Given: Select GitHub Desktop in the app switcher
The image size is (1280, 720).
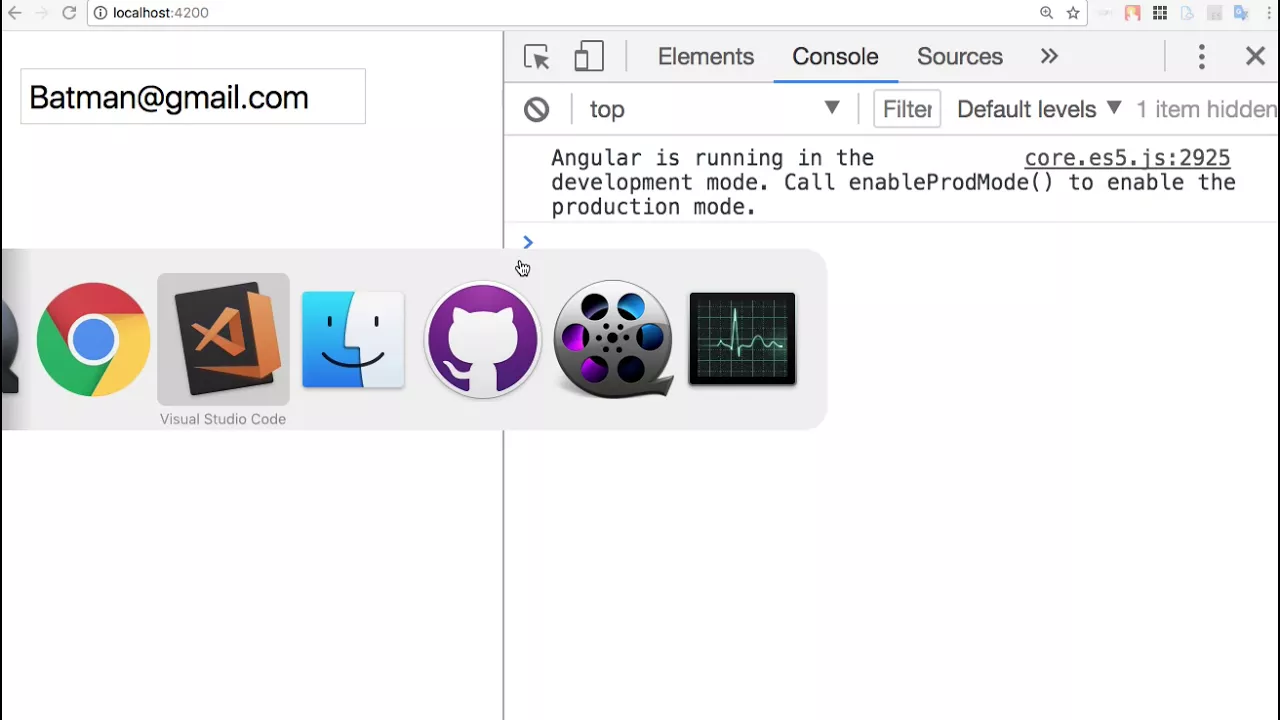Looking at the screenshot, I should (x=483, y=340).
